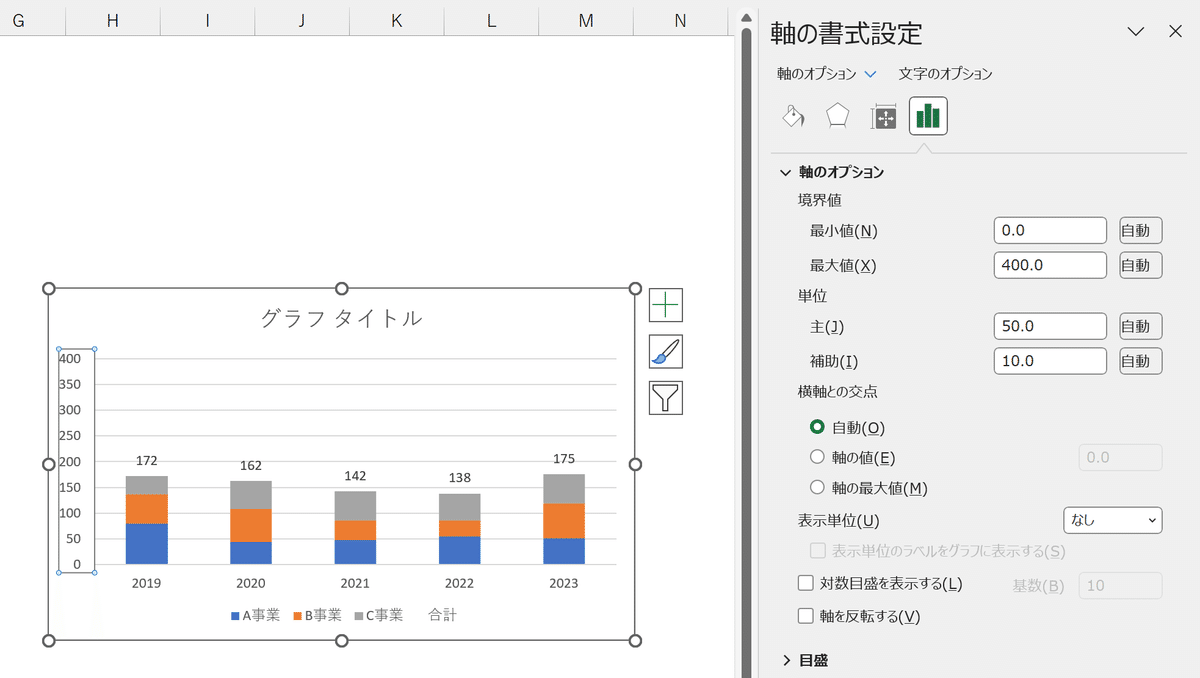Click the 400 label on the vertical axis

coord(70,358)
